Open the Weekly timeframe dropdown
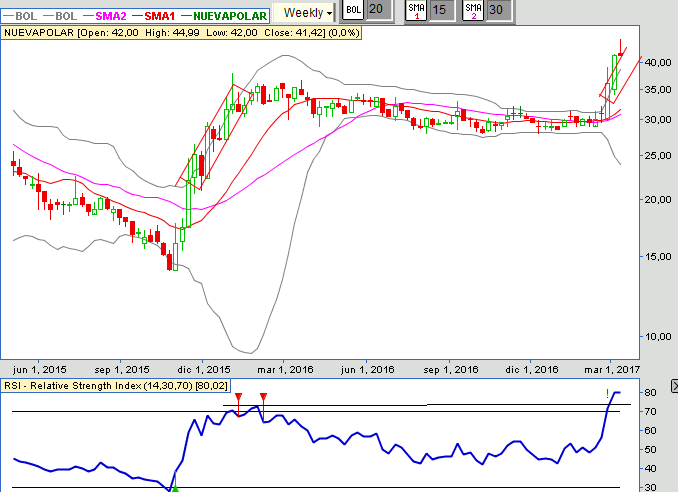Screen dimensions: 678x495 pos(306,12)
